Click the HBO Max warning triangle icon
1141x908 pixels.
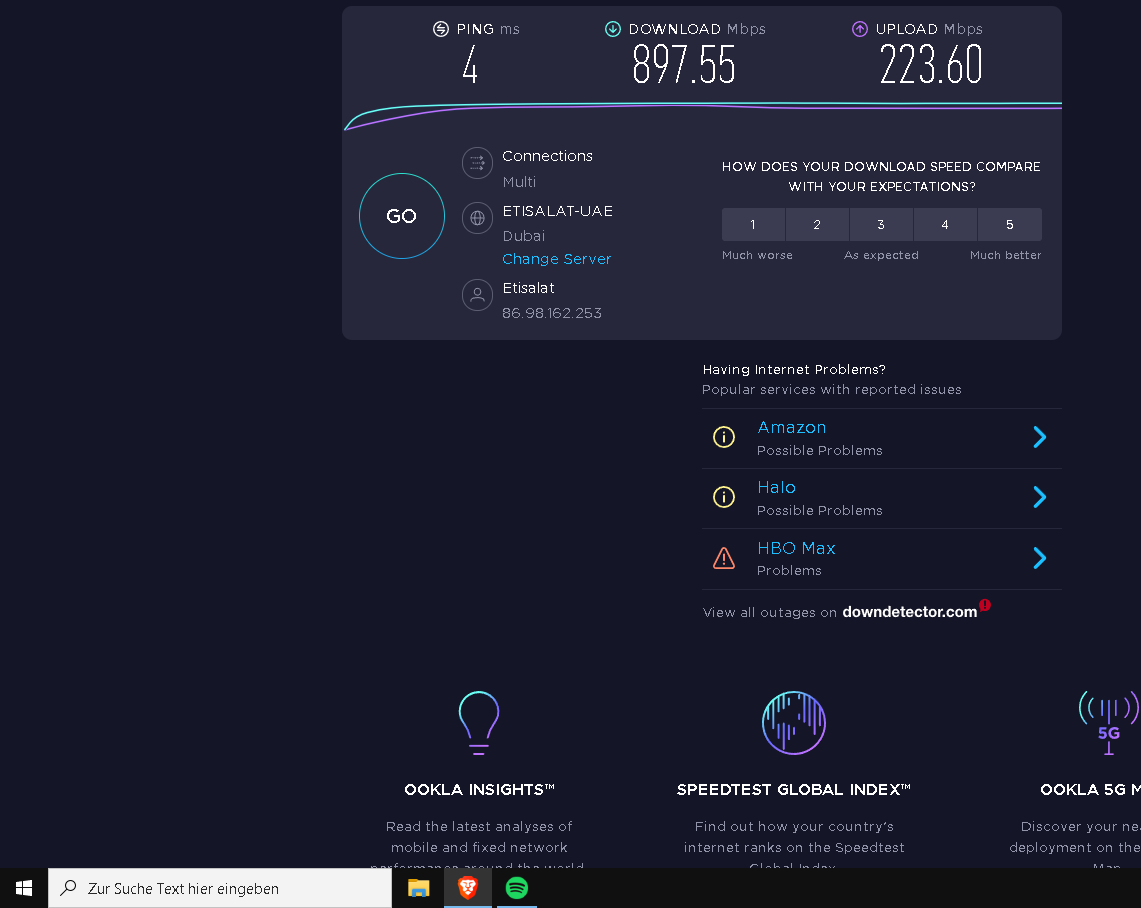(724, 558)
